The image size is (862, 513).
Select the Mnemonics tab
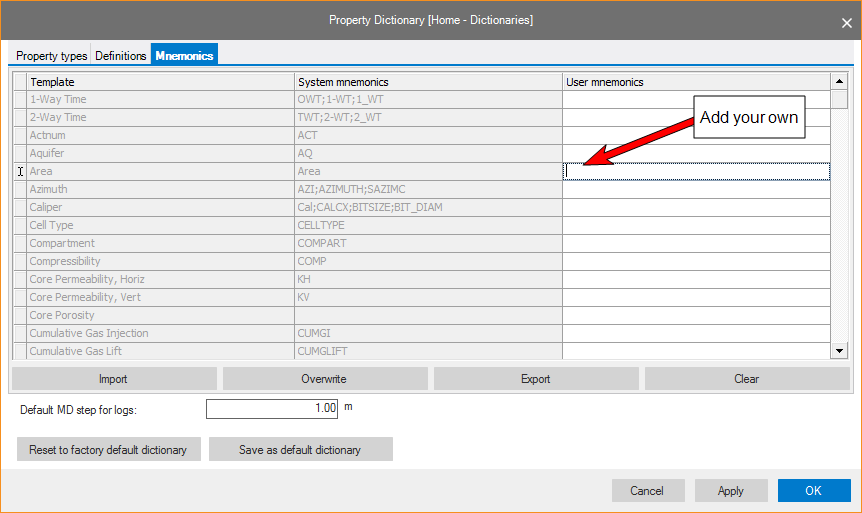tap(184, 56)
